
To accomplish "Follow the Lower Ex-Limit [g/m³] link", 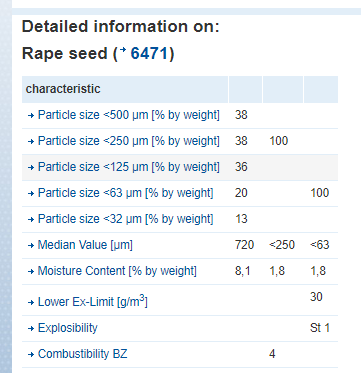I will [x=93, y=302].
